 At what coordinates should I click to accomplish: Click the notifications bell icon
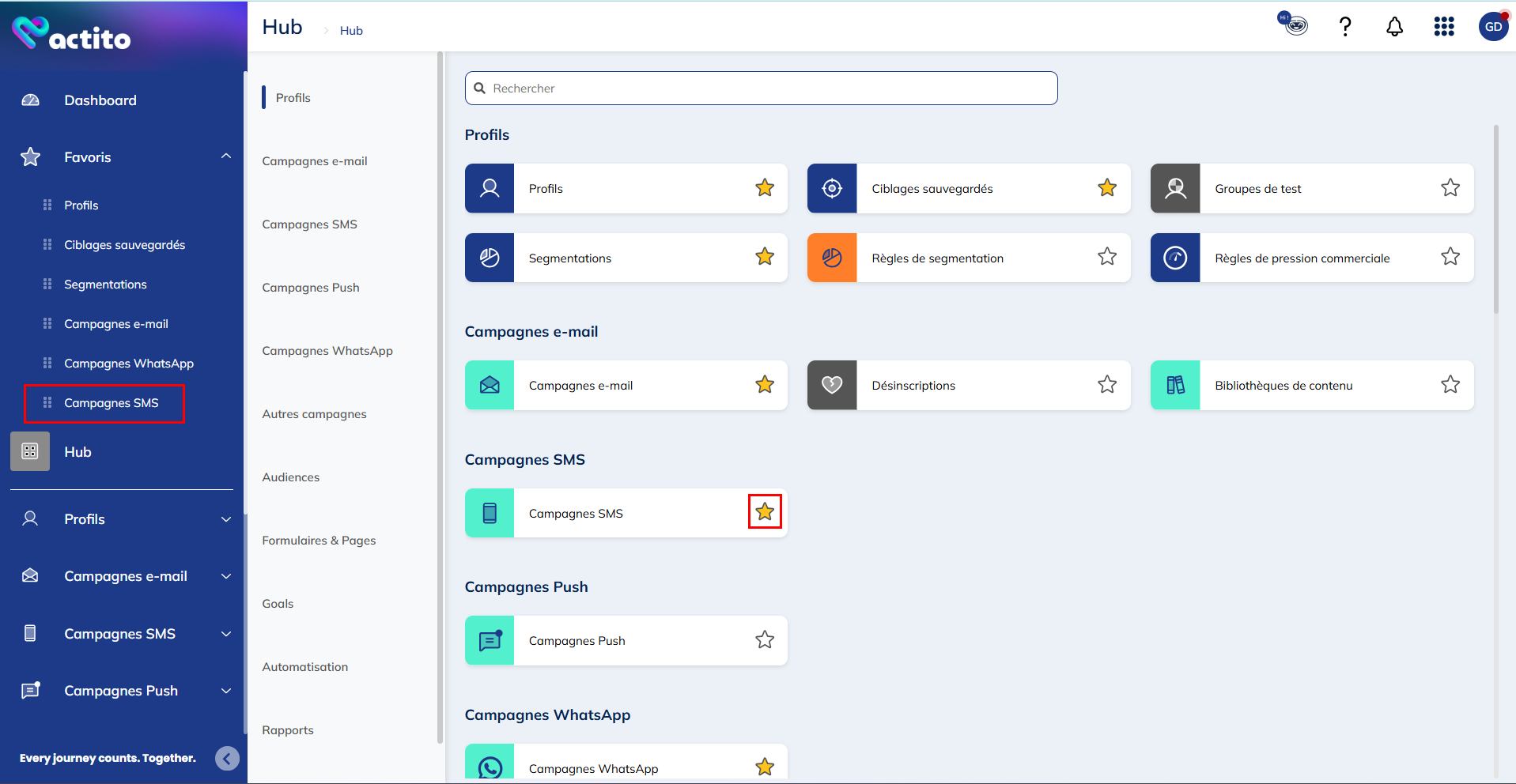click(1394, 27)
